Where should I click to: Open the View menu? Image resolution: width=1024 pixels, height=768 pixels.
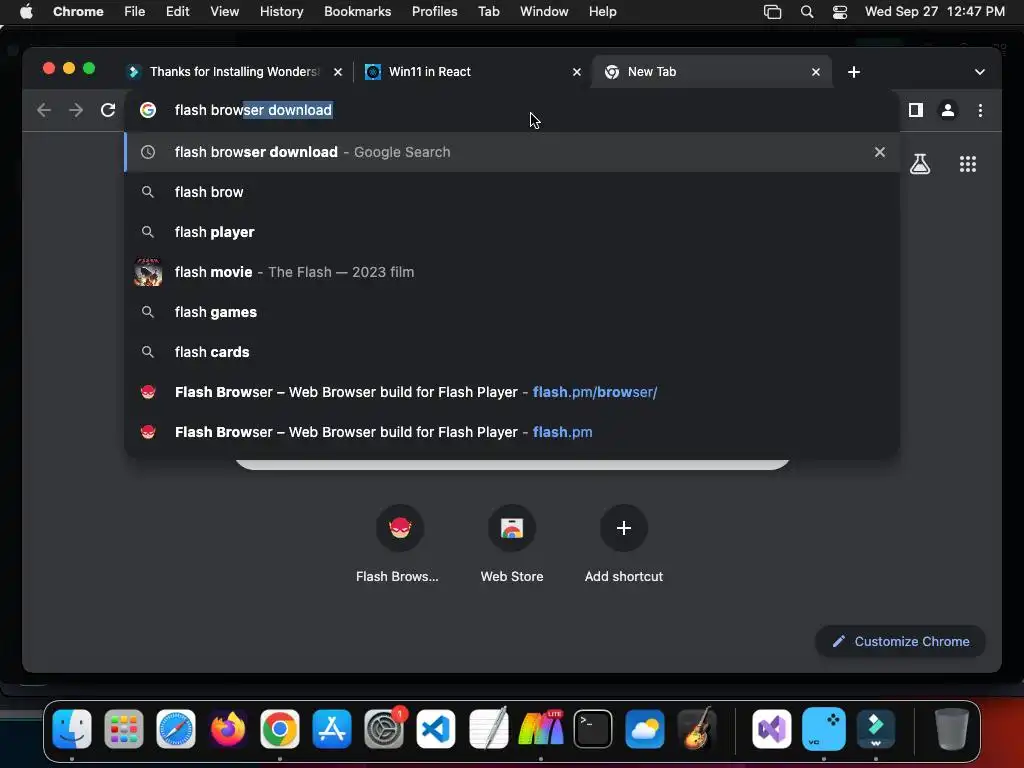tap(225, 12)
